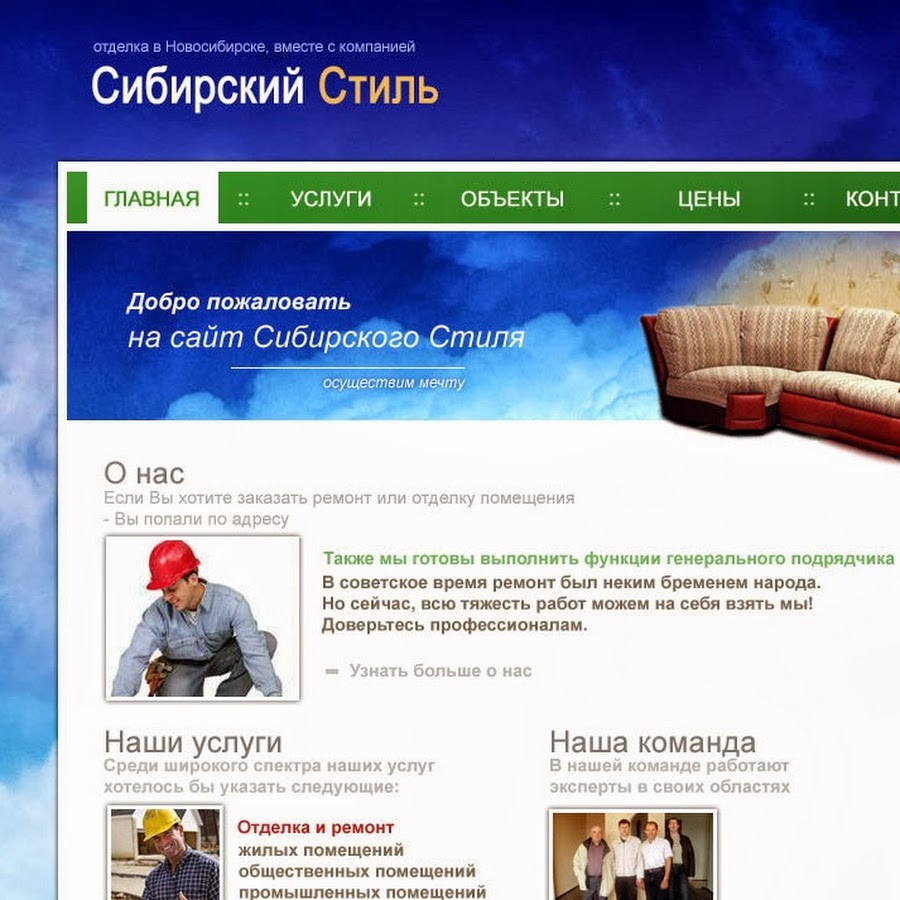Click the Добро пожаловать banner heading

pyautogui.click(x=239, y=302)
